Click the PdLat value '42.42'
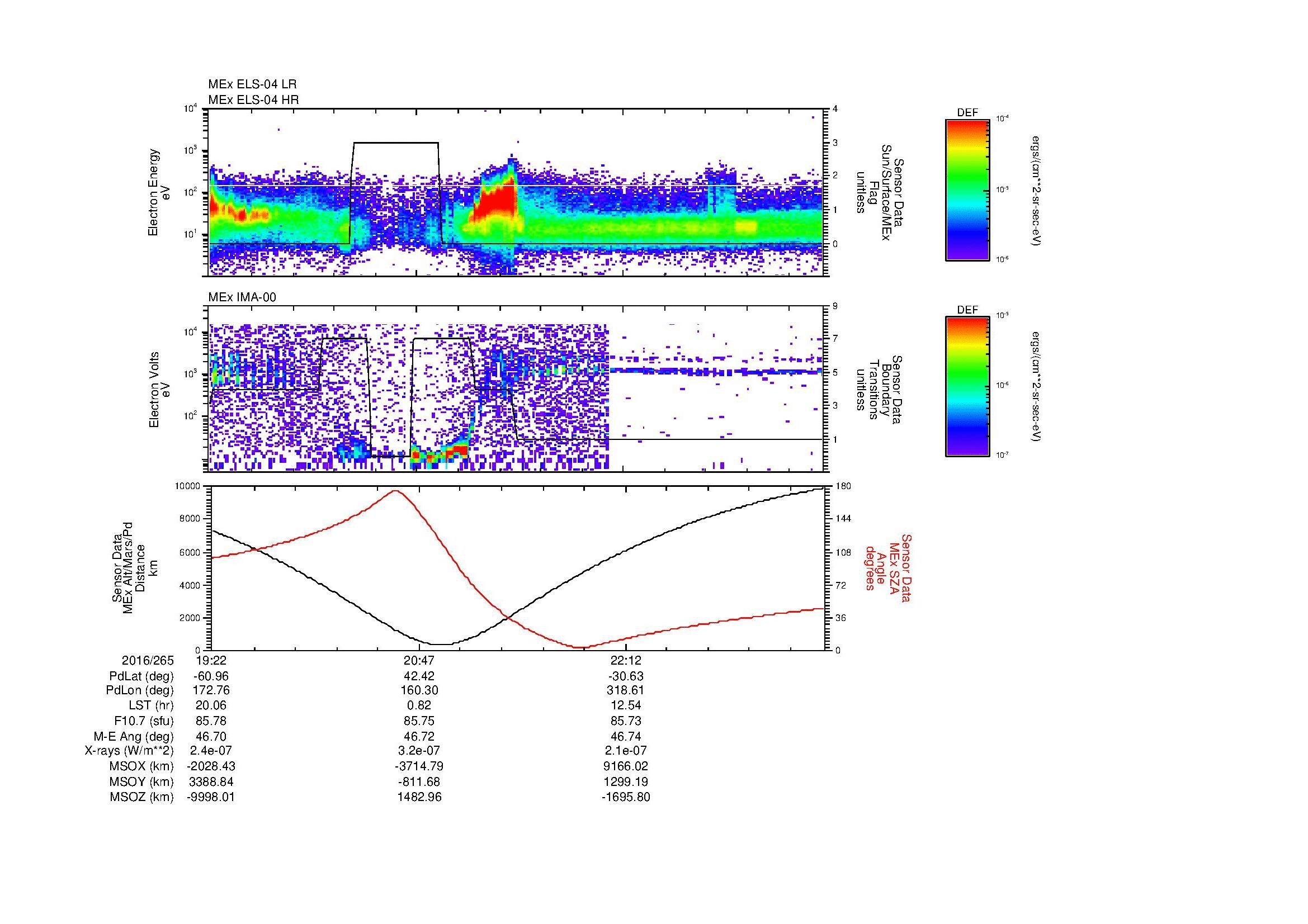This screenshot has height=924, width=1308. [419, 676]
